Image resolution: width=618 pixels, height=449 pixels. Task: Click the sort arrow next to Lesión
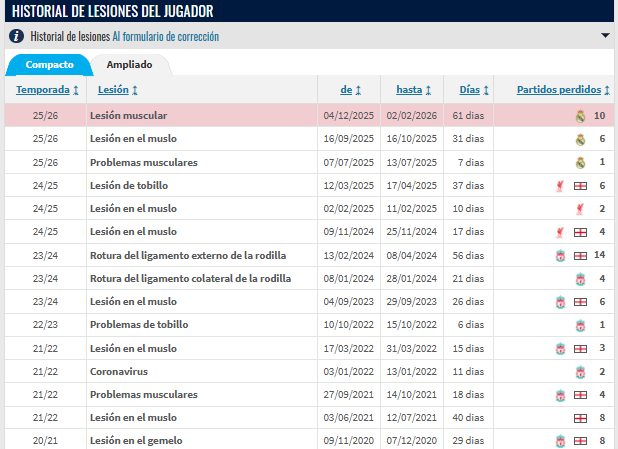click(x=135, y=90)
